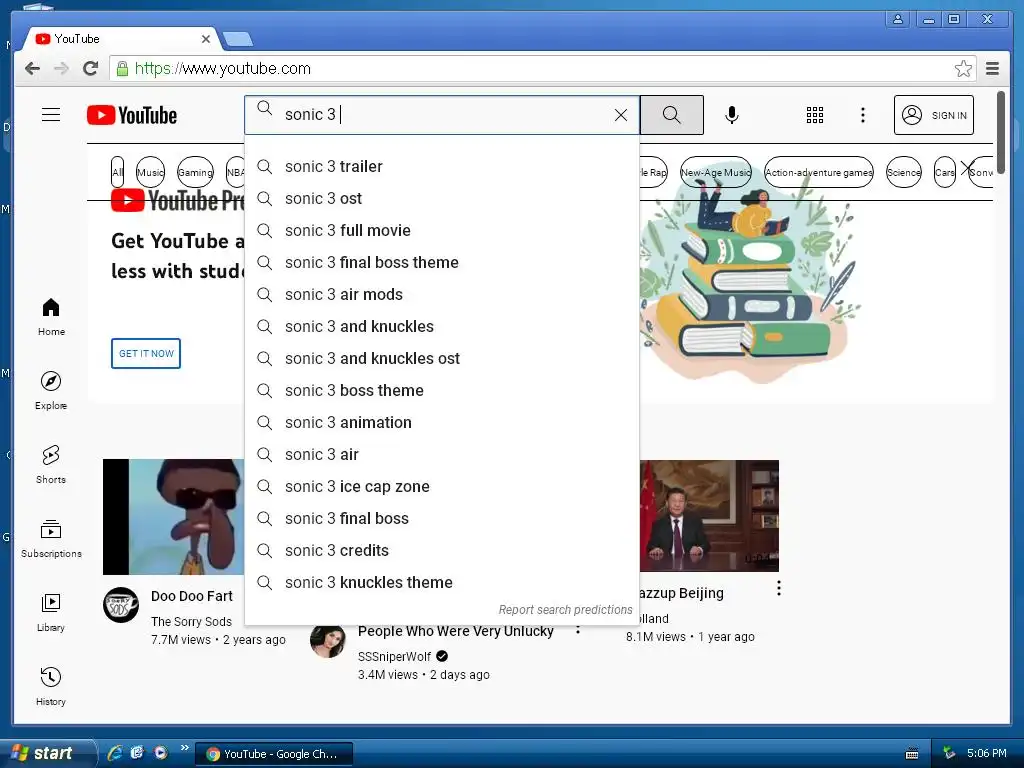Choose 'sonic 3 animation' suggestion
Viewport: 1024px width, 768px height.
(441, 423)
